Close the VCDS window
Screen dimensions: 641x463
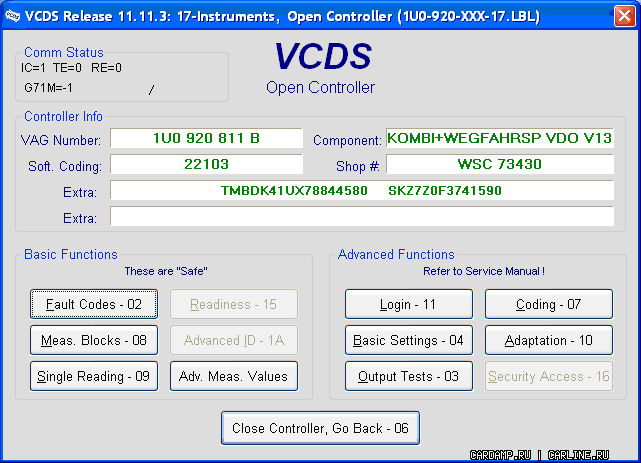625,16
